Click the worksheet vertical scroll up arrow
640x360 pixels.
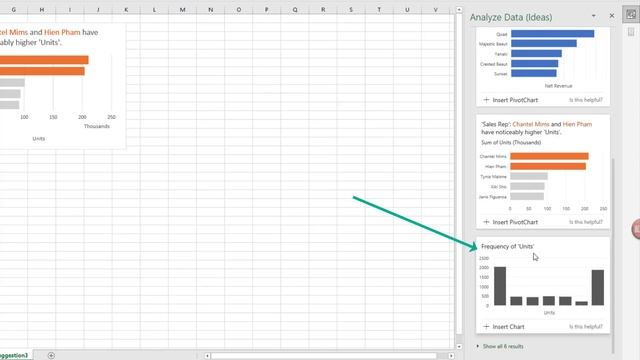459,9
